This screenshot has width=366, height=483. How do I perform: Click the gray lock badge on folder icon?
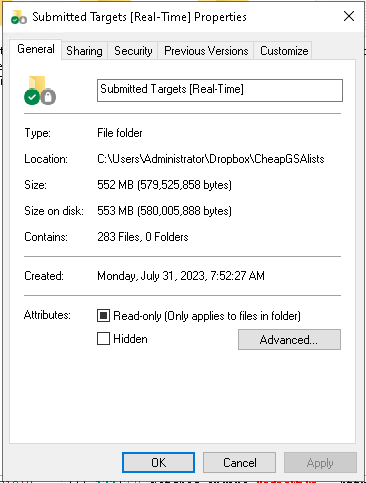[49, 97]
